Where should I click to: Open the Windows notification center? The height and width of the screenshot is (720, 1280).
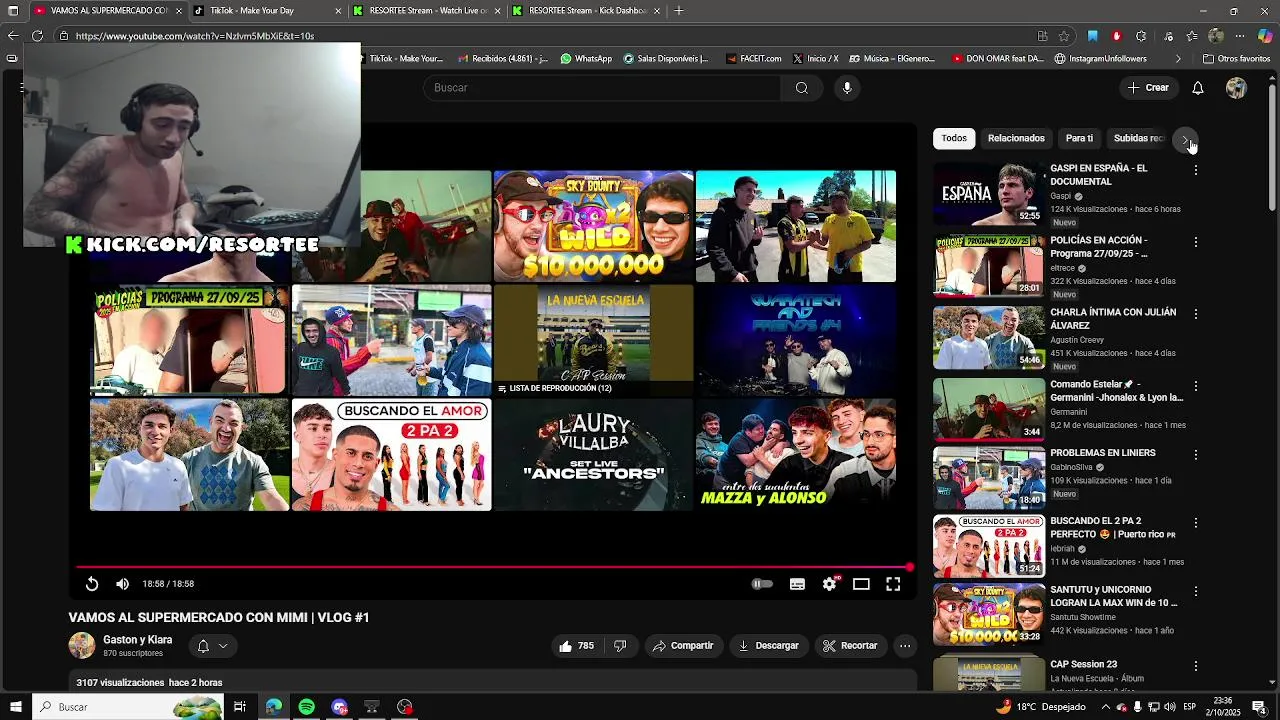tap(1259, 707)
